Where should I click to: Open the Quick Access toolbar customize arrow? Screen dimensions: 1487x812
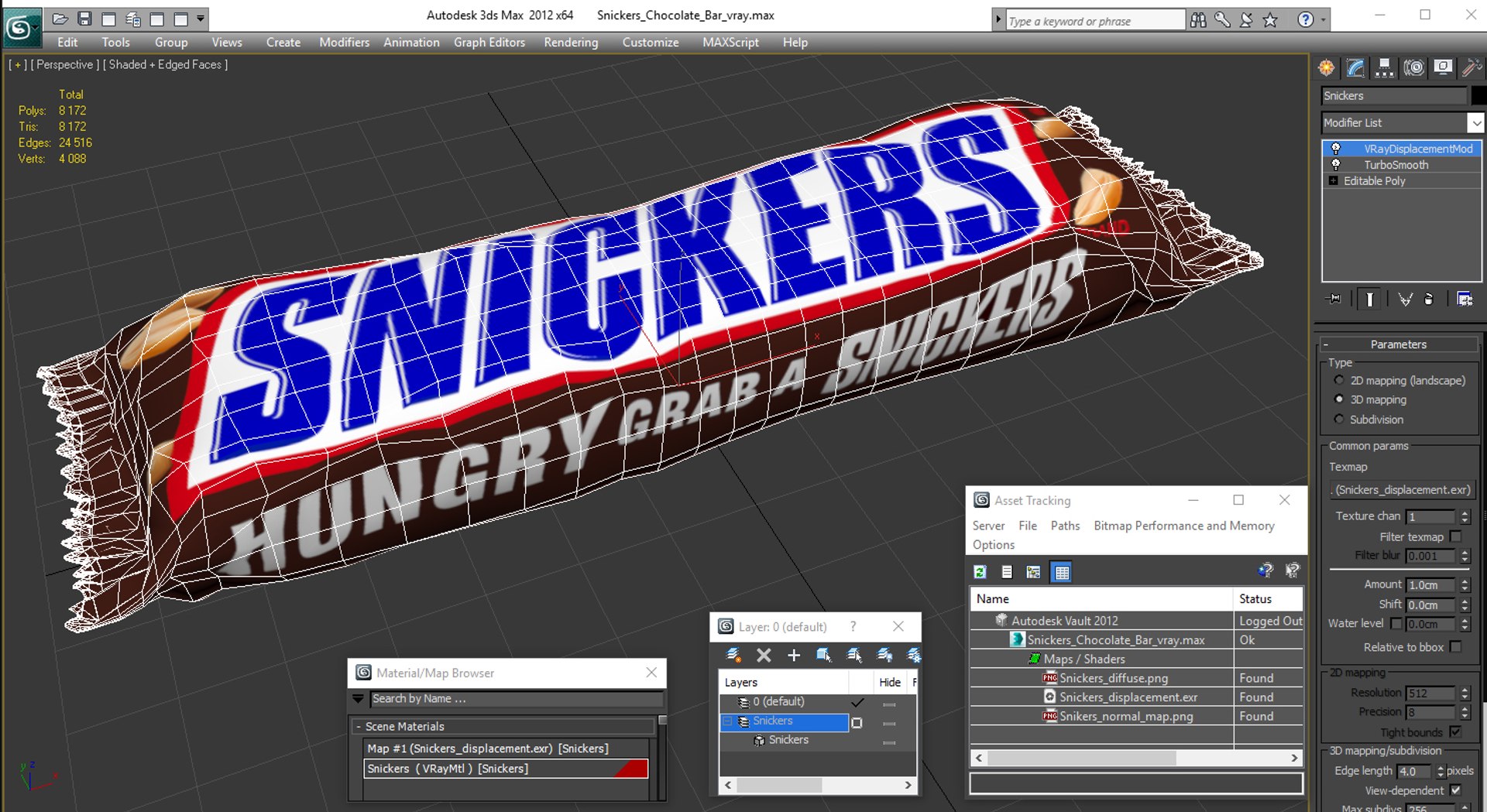click(x=201, y=19)
